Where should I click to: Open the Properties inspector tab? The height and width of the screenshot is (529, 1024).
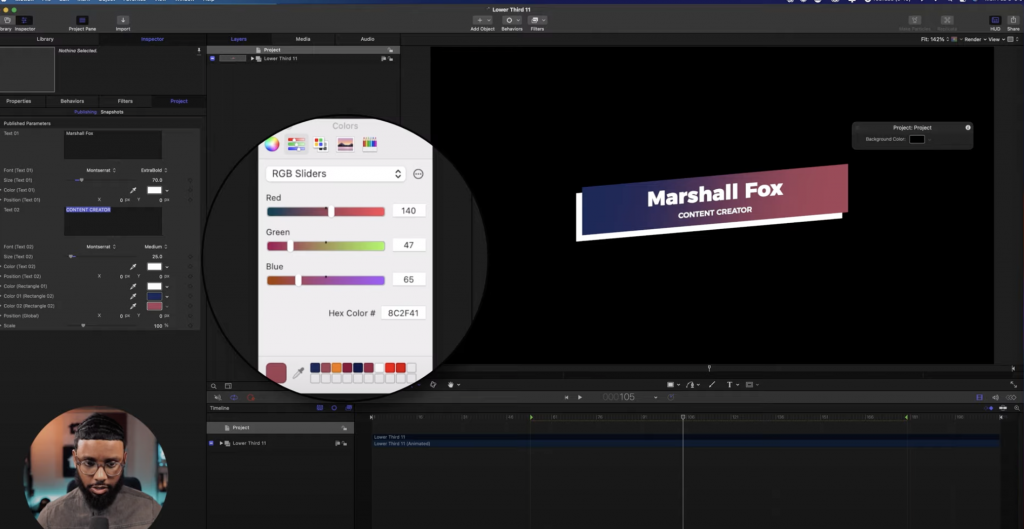point(18,101)
